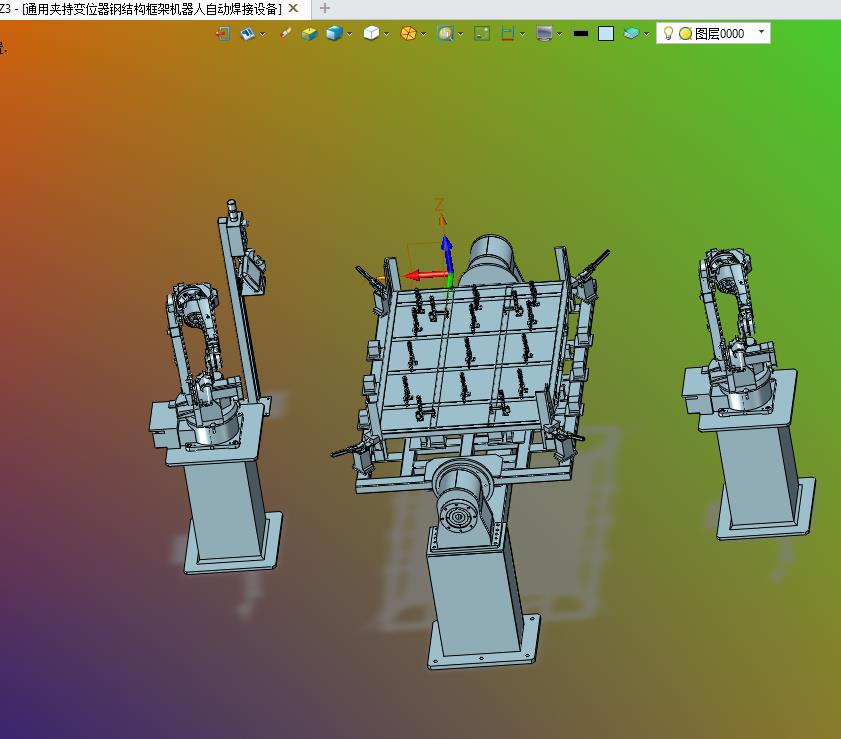Open the monitor display dropdown arrow
841x739 pixels.
pyautogui.click(x=559, y=34)
